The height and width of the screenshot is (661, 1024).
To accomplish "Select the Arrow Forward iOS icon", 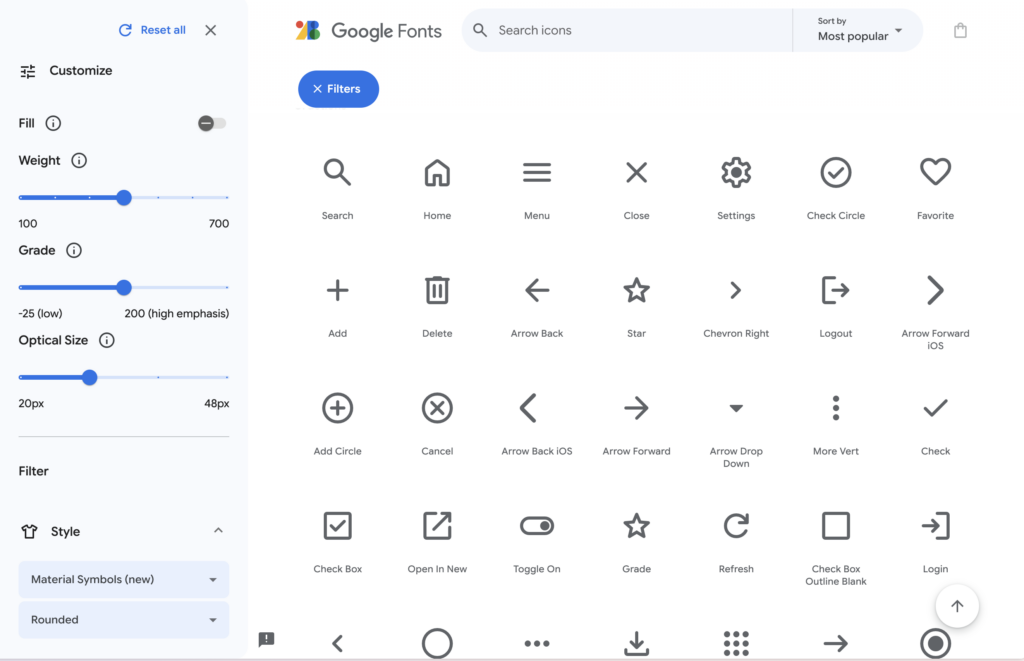I will (935, 291).
